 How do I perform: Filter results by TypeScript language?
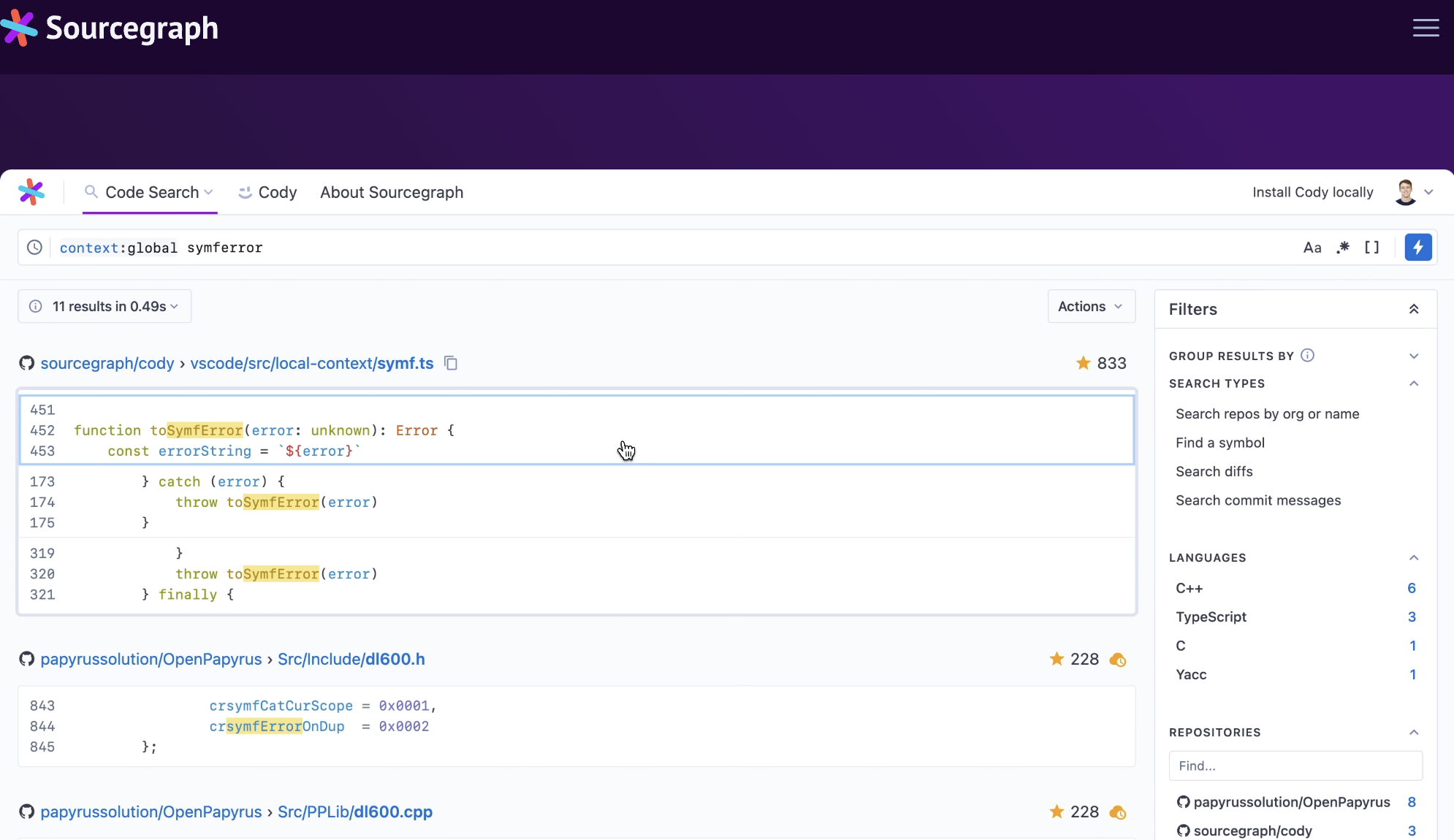(x=1295, y=616)
